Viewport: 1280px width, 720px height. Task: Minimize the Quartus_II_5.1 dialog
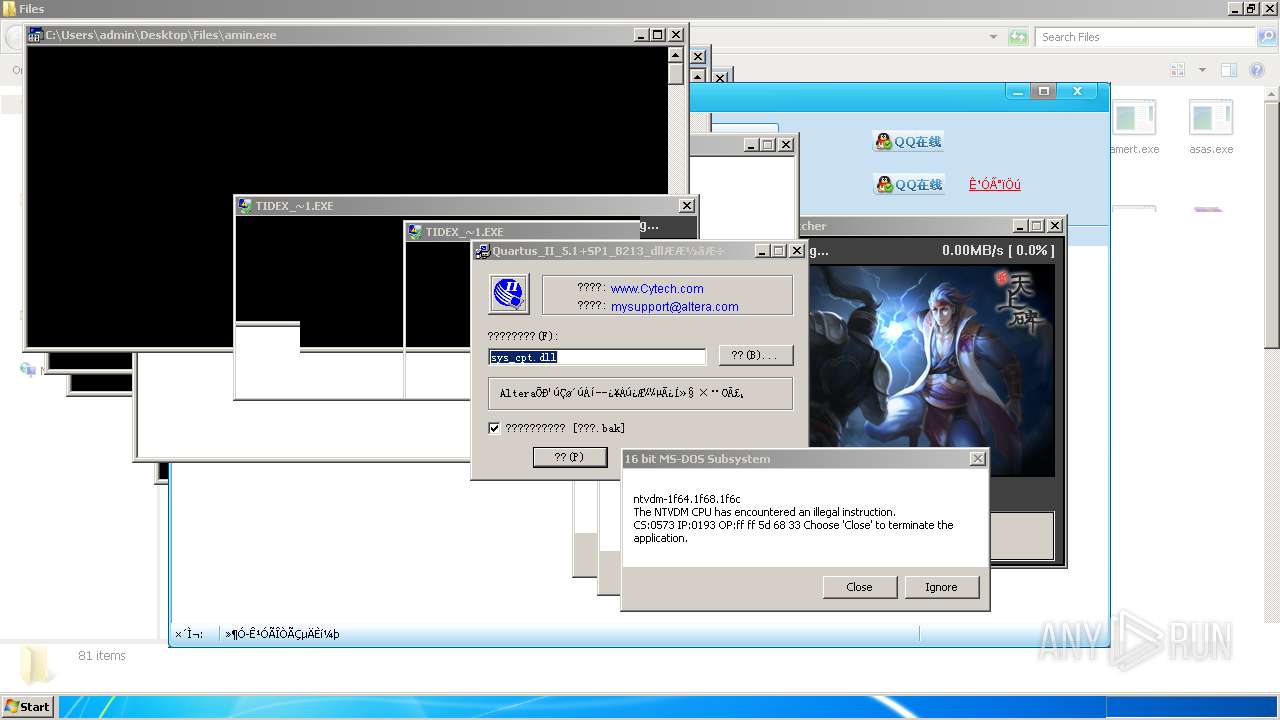(x=762, y=251)
